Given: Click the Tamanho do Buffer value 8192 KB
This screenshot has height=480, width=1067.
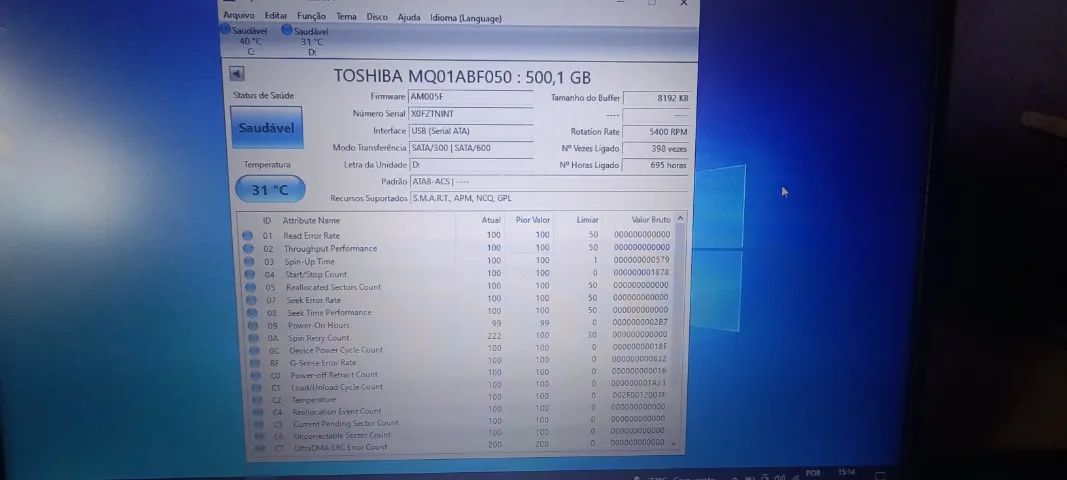Looking at the screenshot, I should [x=657, y=98].
